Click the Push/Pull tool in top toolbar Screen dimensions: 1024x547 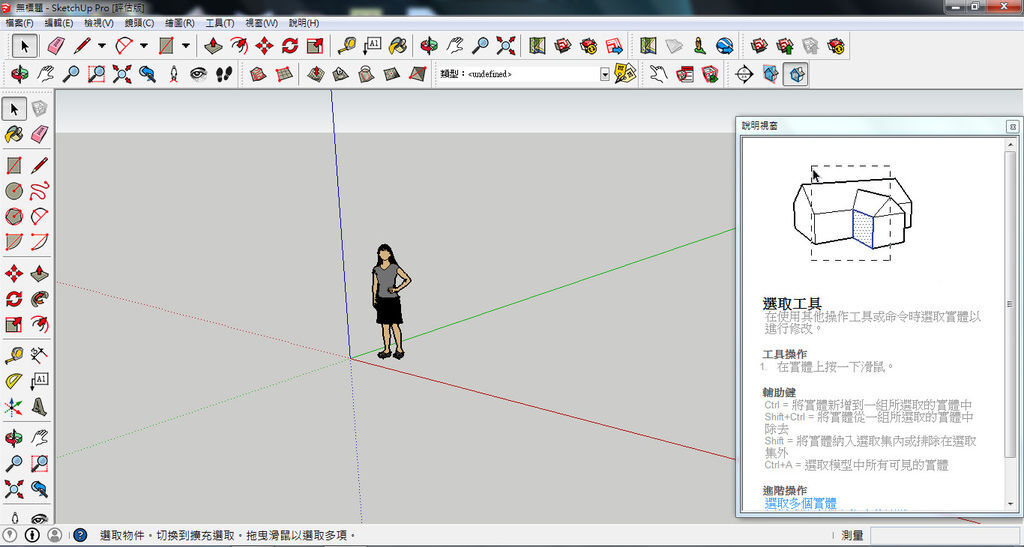click(x=213, y=46)
